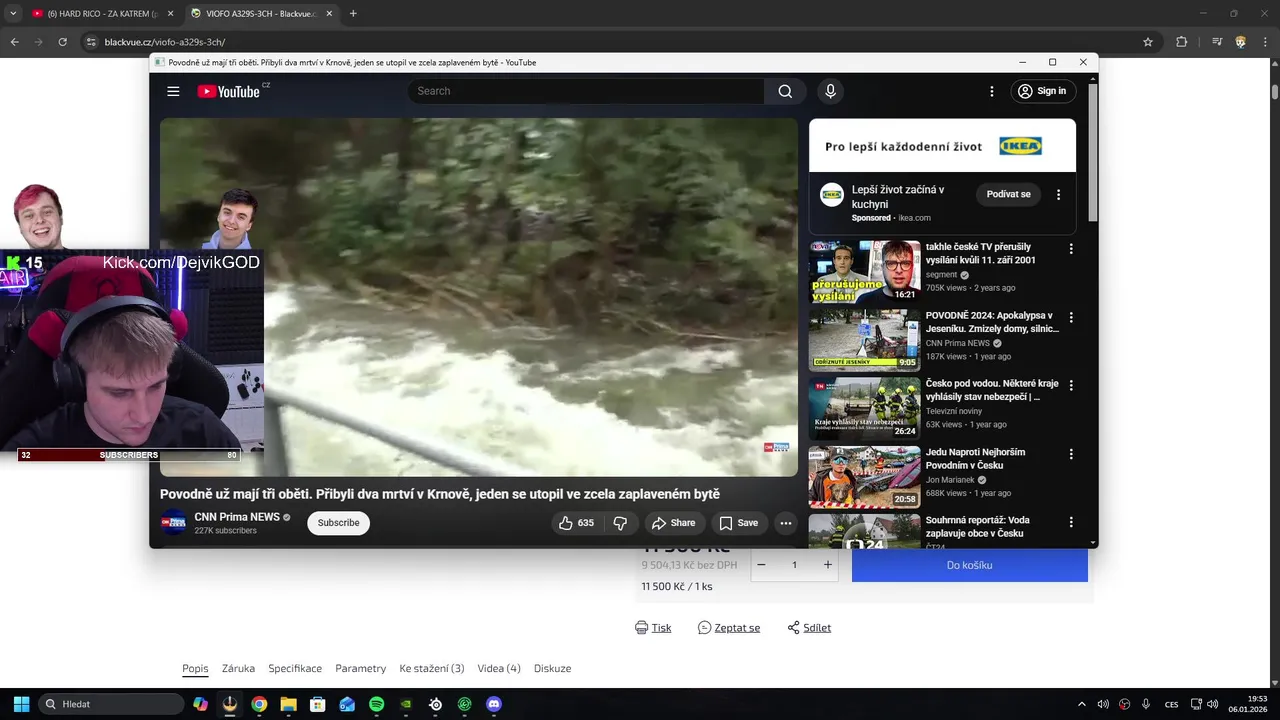The width and height of the screenshot is (1280, 720).
Task: Open 'Česko pod vodou. Některé kraje' video title
Action: 992,390
